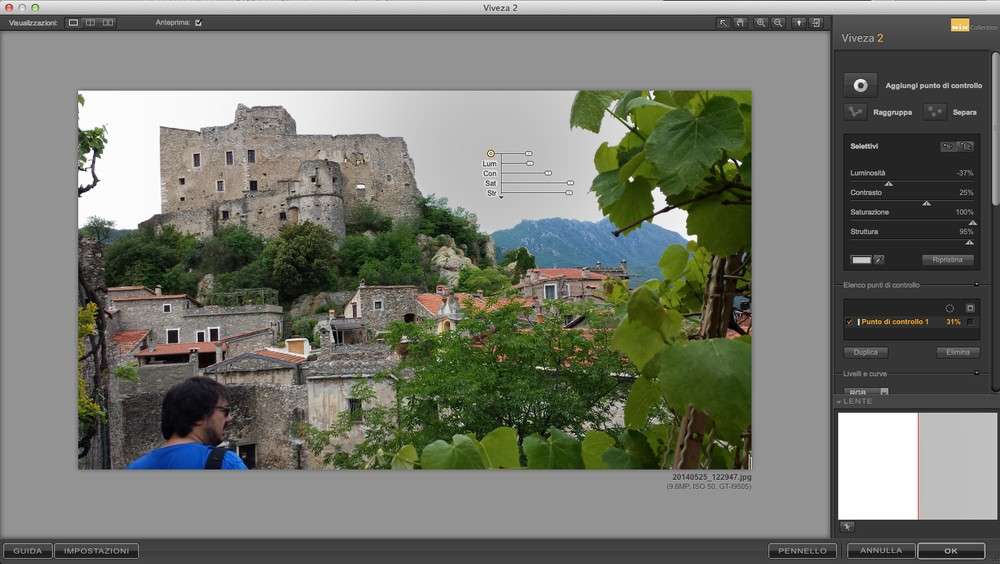This screenshot has width=1000, height=564.
Task: Toggle visibility checkbox of Punto di controllo 1
Action: pos(849,322)
